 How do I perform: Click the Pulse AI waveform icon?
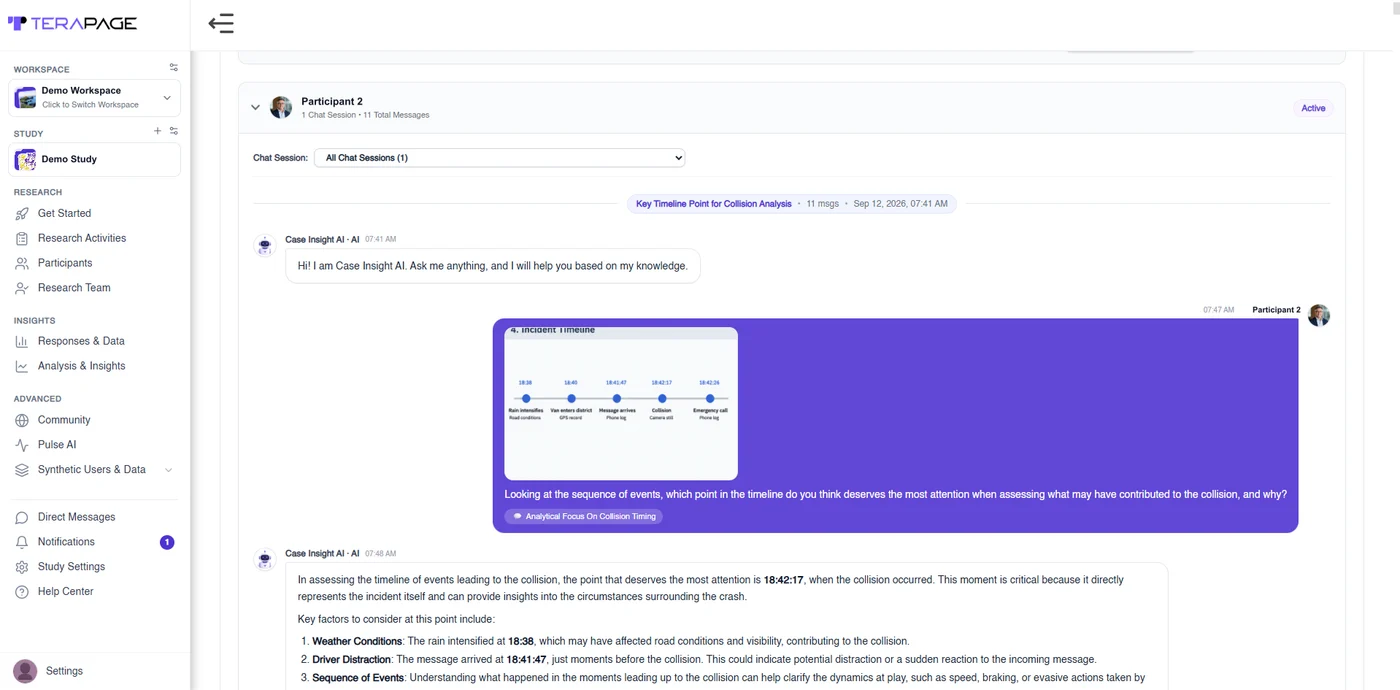pos(22,445)
